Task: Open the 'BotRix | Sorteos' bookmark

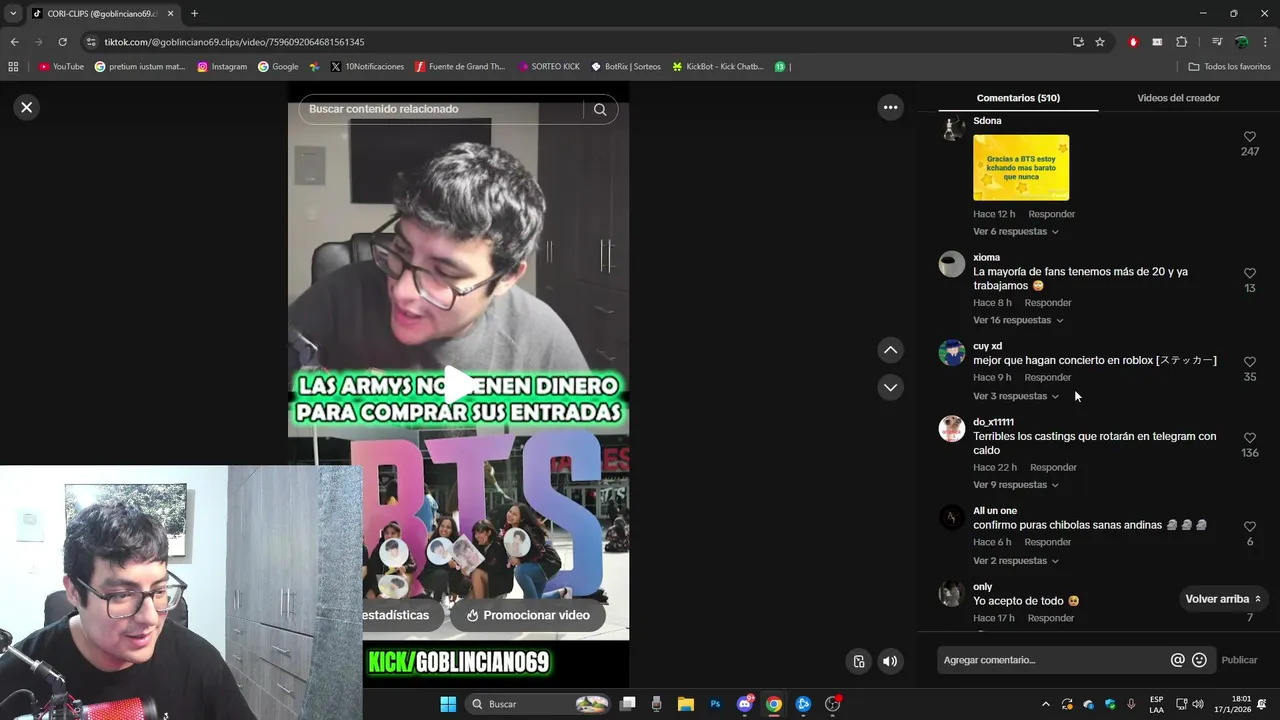Action: 626,67
